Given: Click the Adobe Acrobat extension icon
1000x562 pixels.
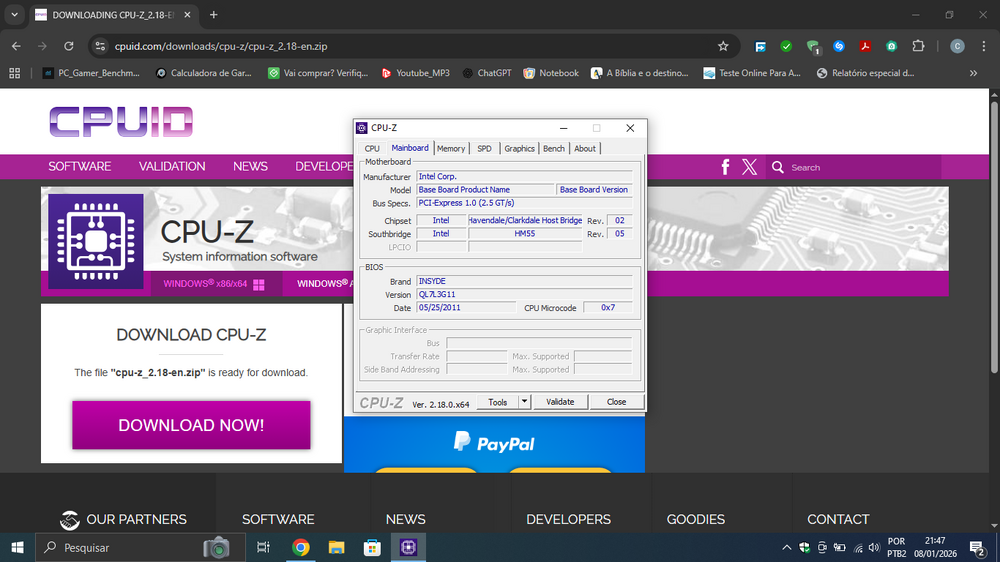Looking at the screenshot, I should (x=865, y=46).
